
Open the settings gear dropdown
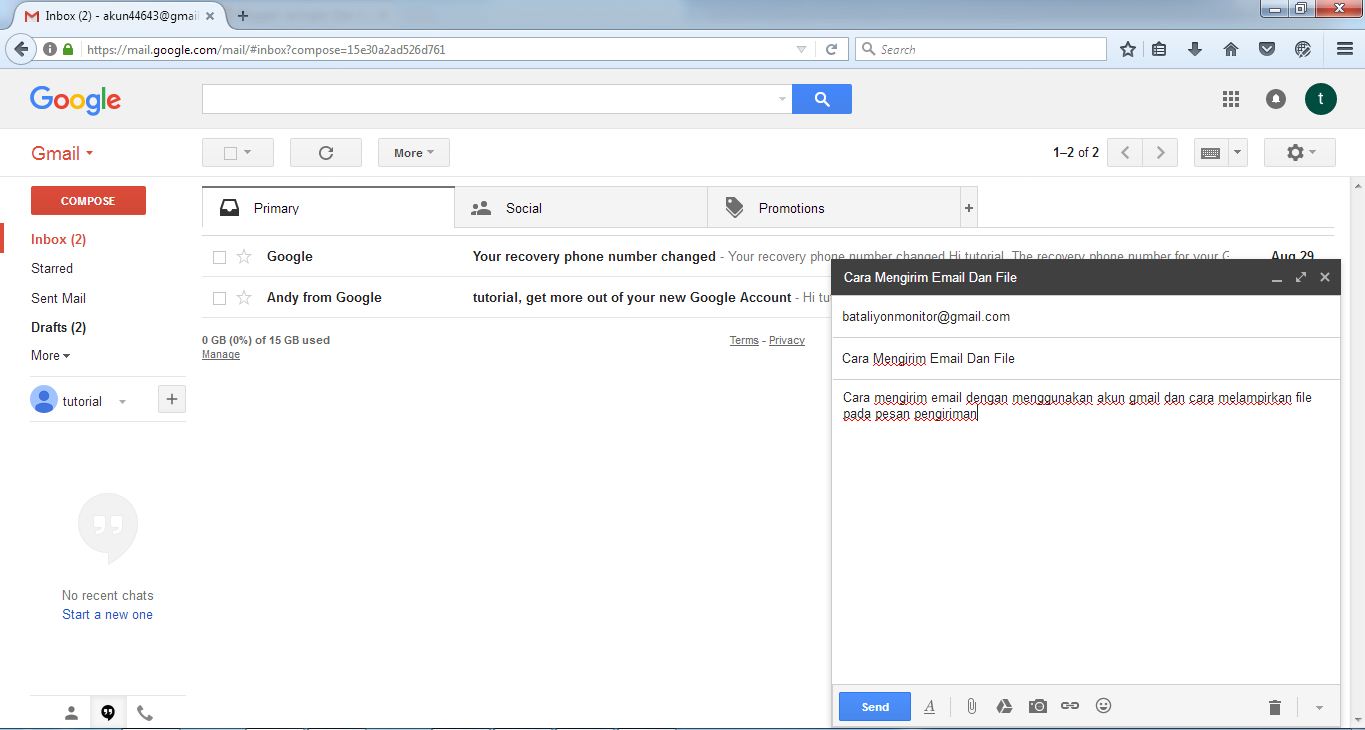point(1299,153)
